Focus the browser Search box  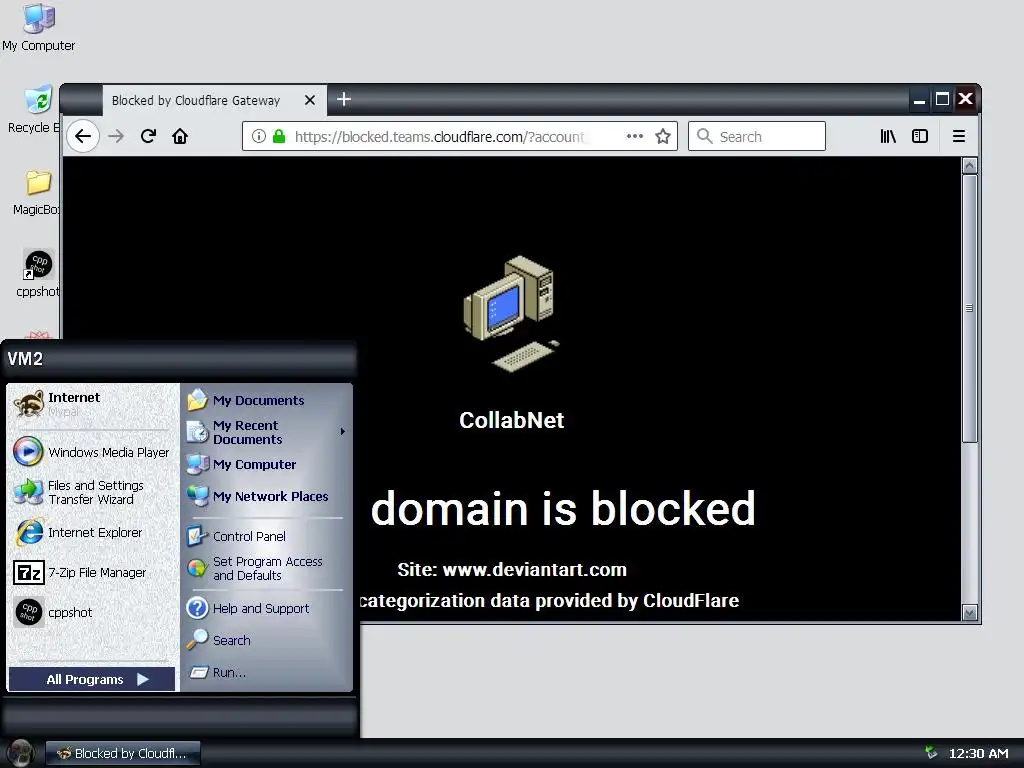pyautogui.click(x=756, y=136)
